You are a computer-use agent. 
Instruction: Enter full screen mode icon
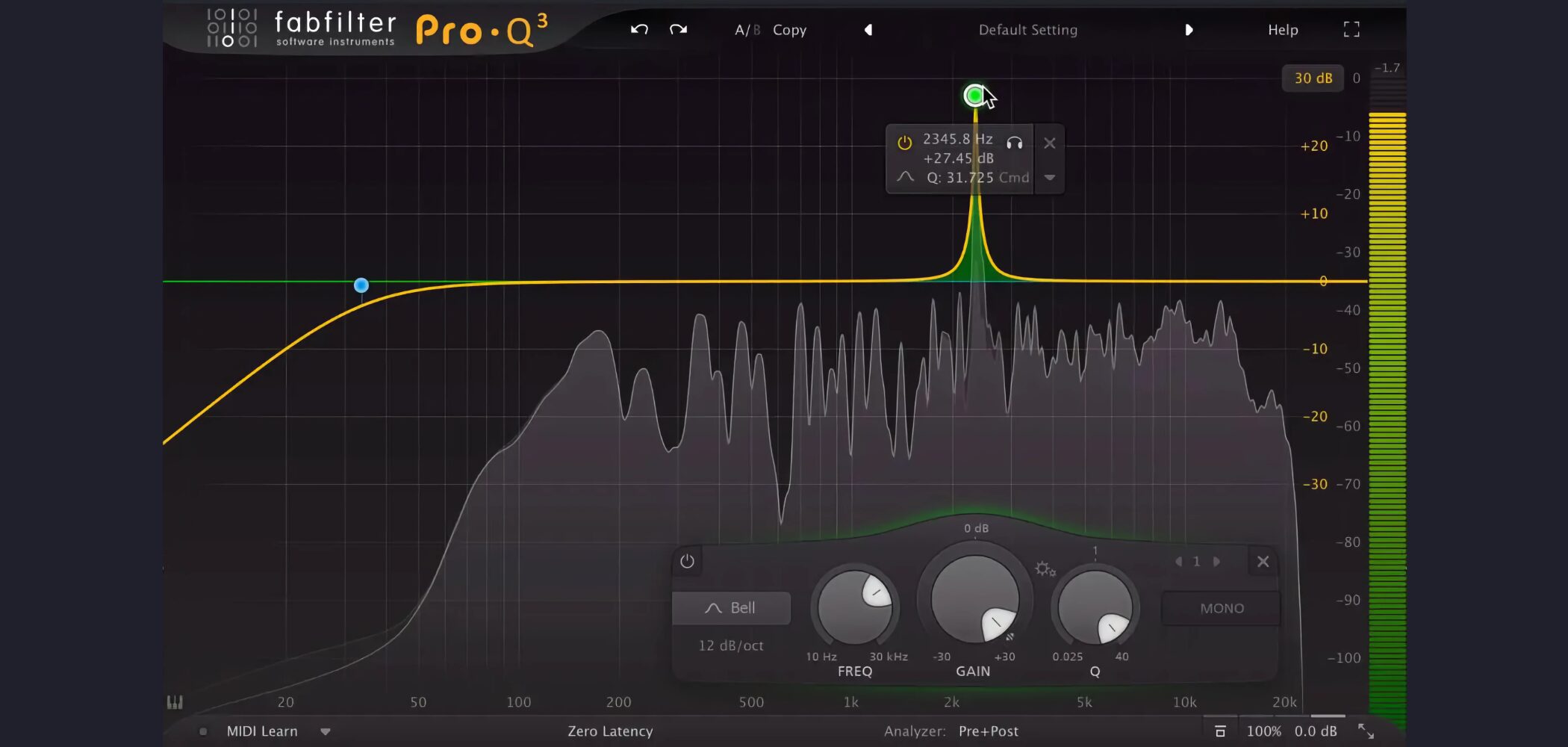coord(1351,29)
